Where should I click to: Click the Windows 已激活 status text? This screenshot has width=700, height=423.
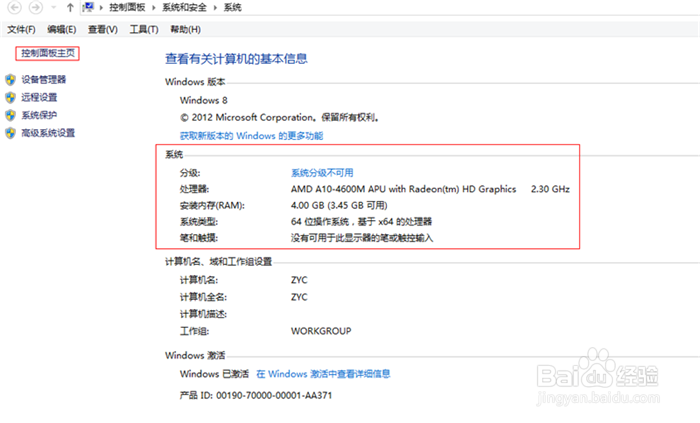tap(214, 374)
